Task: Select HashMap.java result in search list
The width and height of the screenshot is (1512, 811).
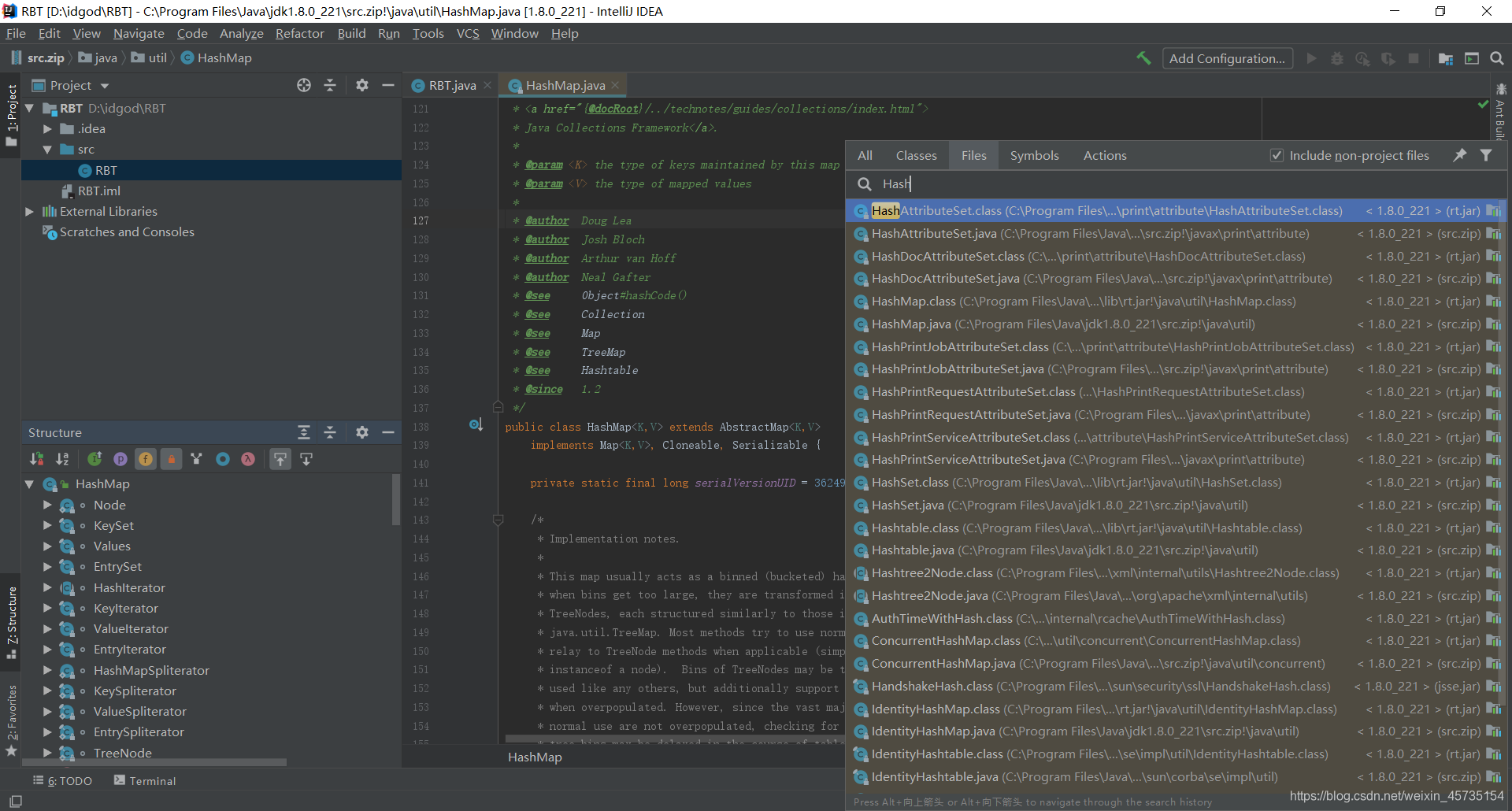Action: (x=1177, y=324)
